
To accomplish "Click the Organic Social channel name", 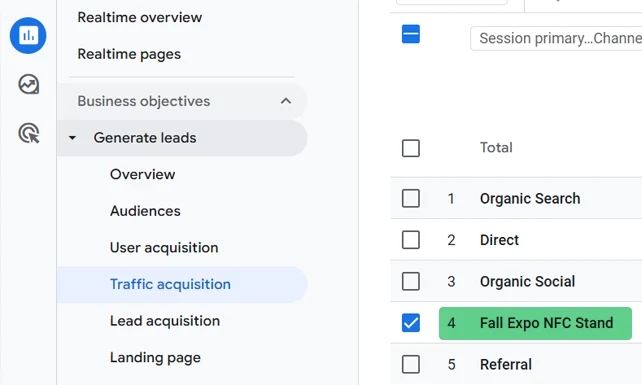I will click(528, 282).
